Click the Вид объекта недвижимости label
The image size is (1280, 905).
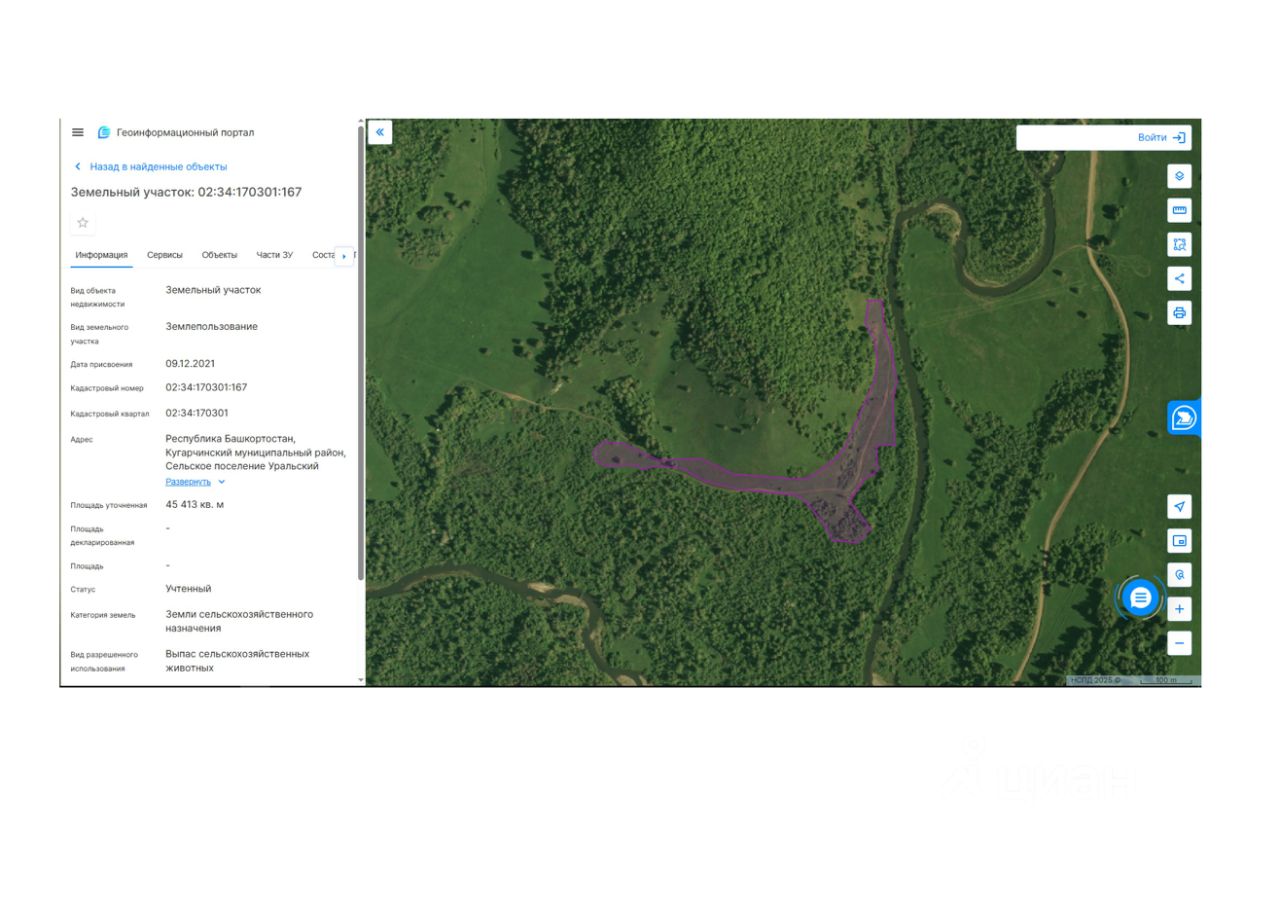(98, 297)
